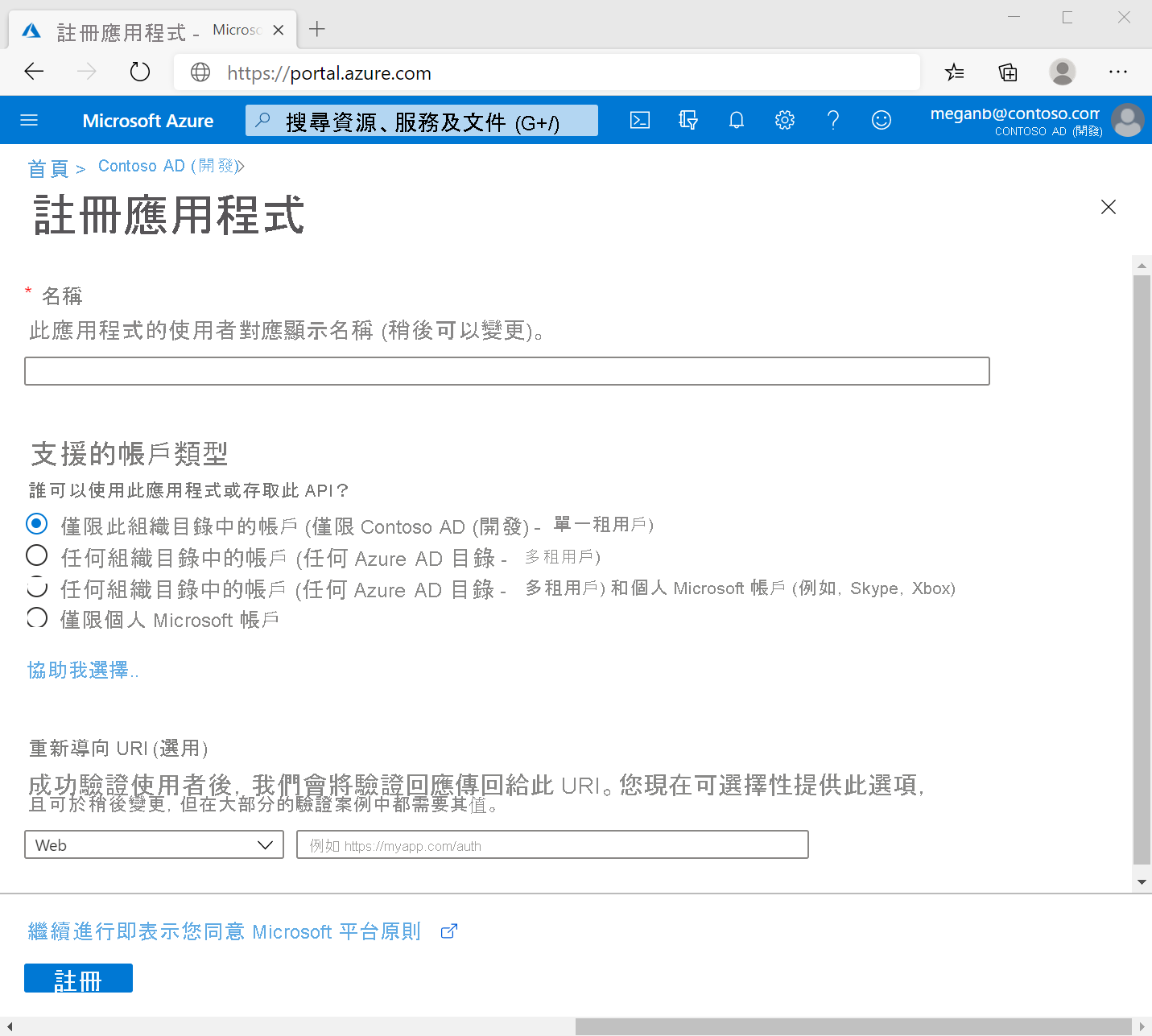
Task: Click the Contoso AD (開發) breadcrumb link
Action: point(167,166)
